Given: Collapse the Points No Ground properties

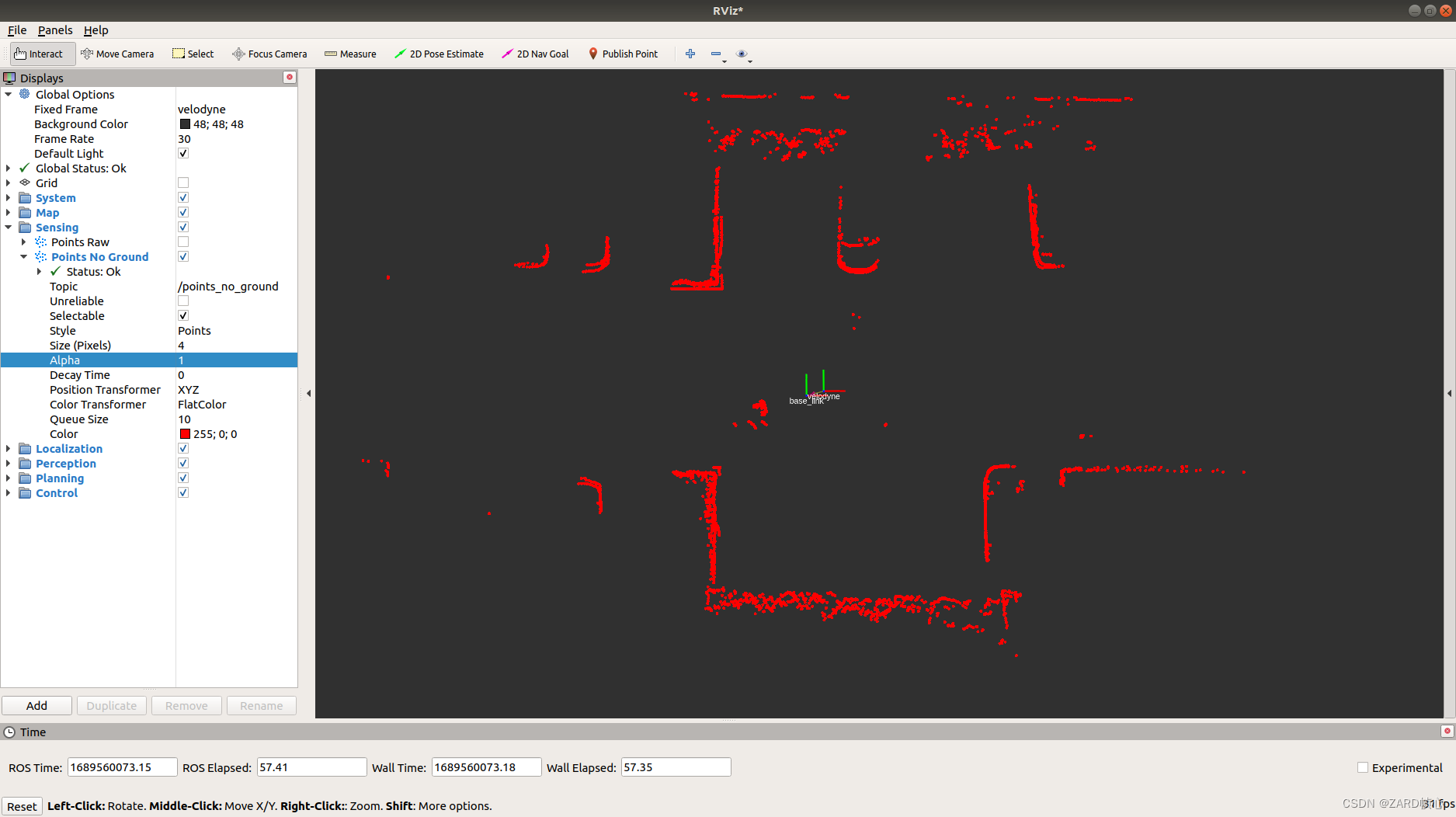Looking at the screenshot, I should tap(23, 256).
